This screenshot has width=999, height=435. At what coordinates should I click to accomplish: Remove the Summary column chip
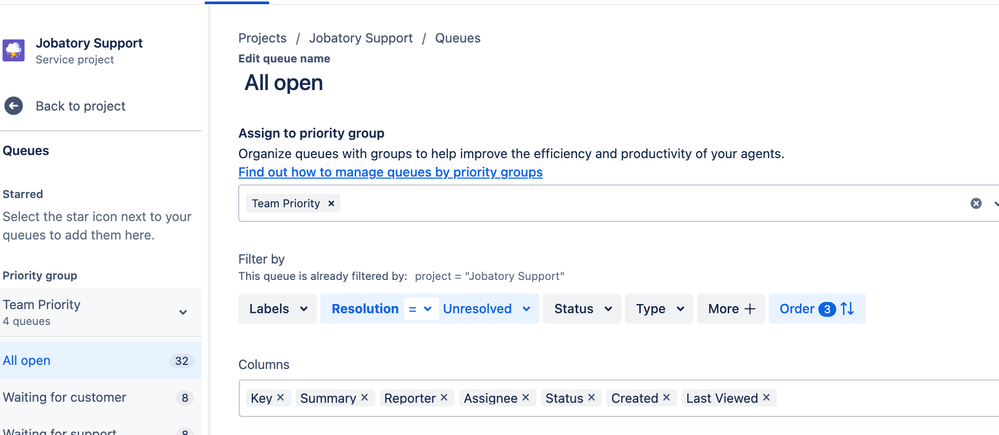click(364, 397)
